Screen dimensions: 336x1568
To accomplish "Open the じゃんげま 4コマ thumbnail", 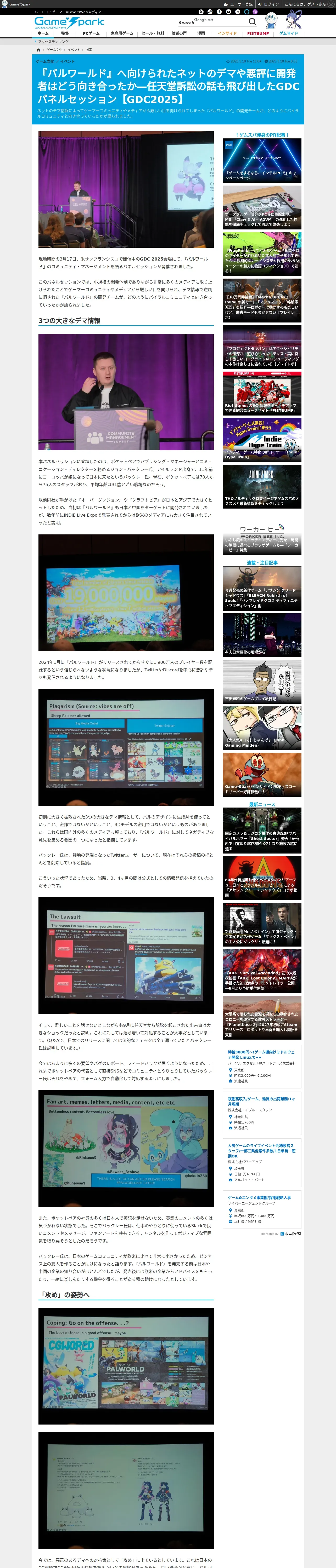I will 262,729.
